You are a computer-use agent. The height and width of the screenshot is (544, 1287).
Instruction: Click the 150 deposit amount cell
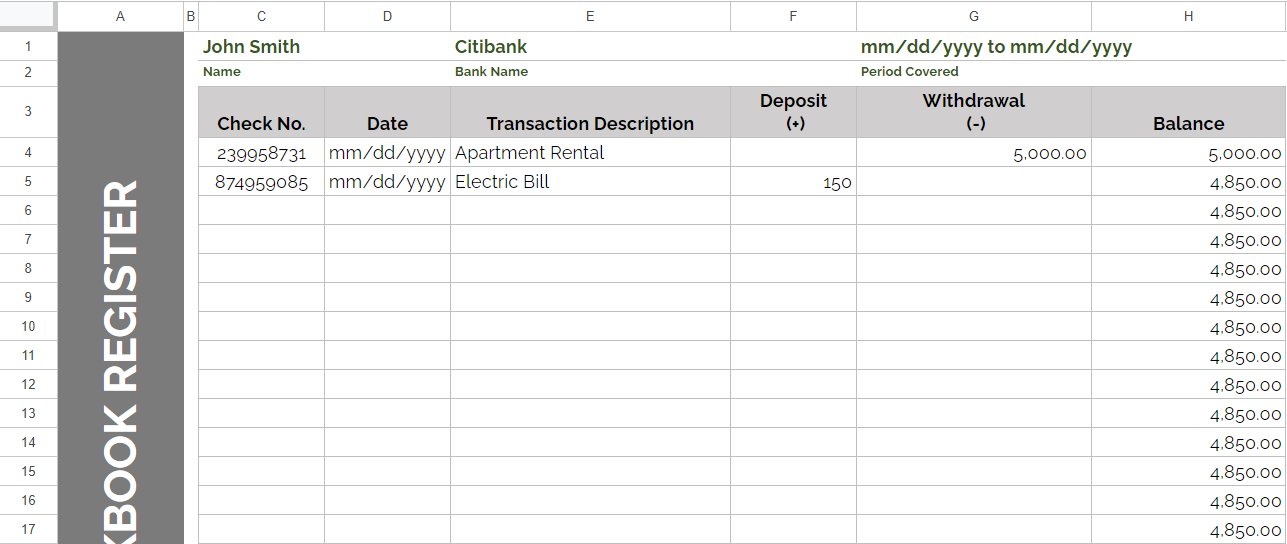click(x=793, y=181)
